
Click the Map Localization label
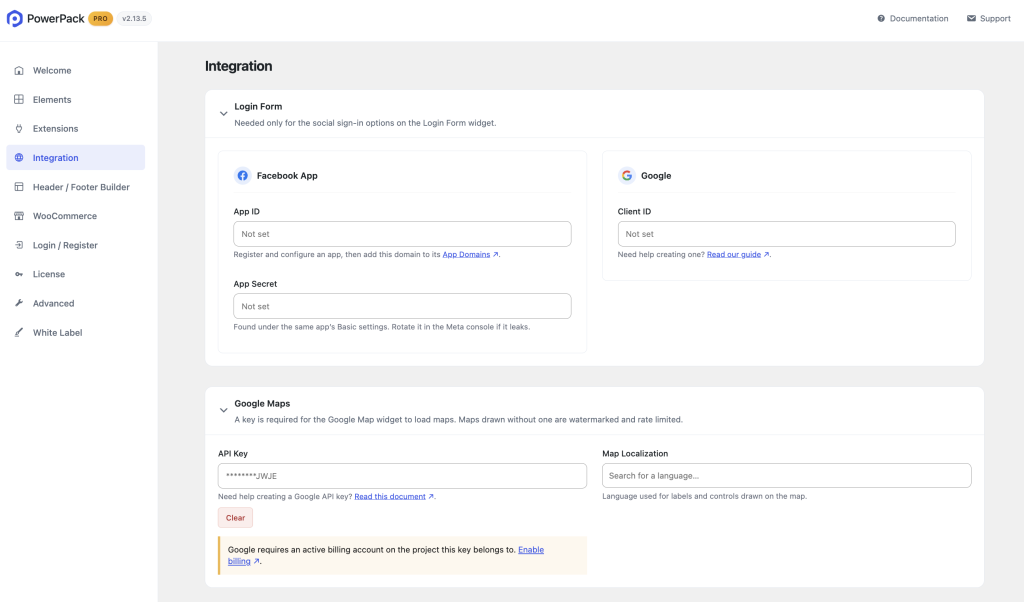[x=635, y=454]
